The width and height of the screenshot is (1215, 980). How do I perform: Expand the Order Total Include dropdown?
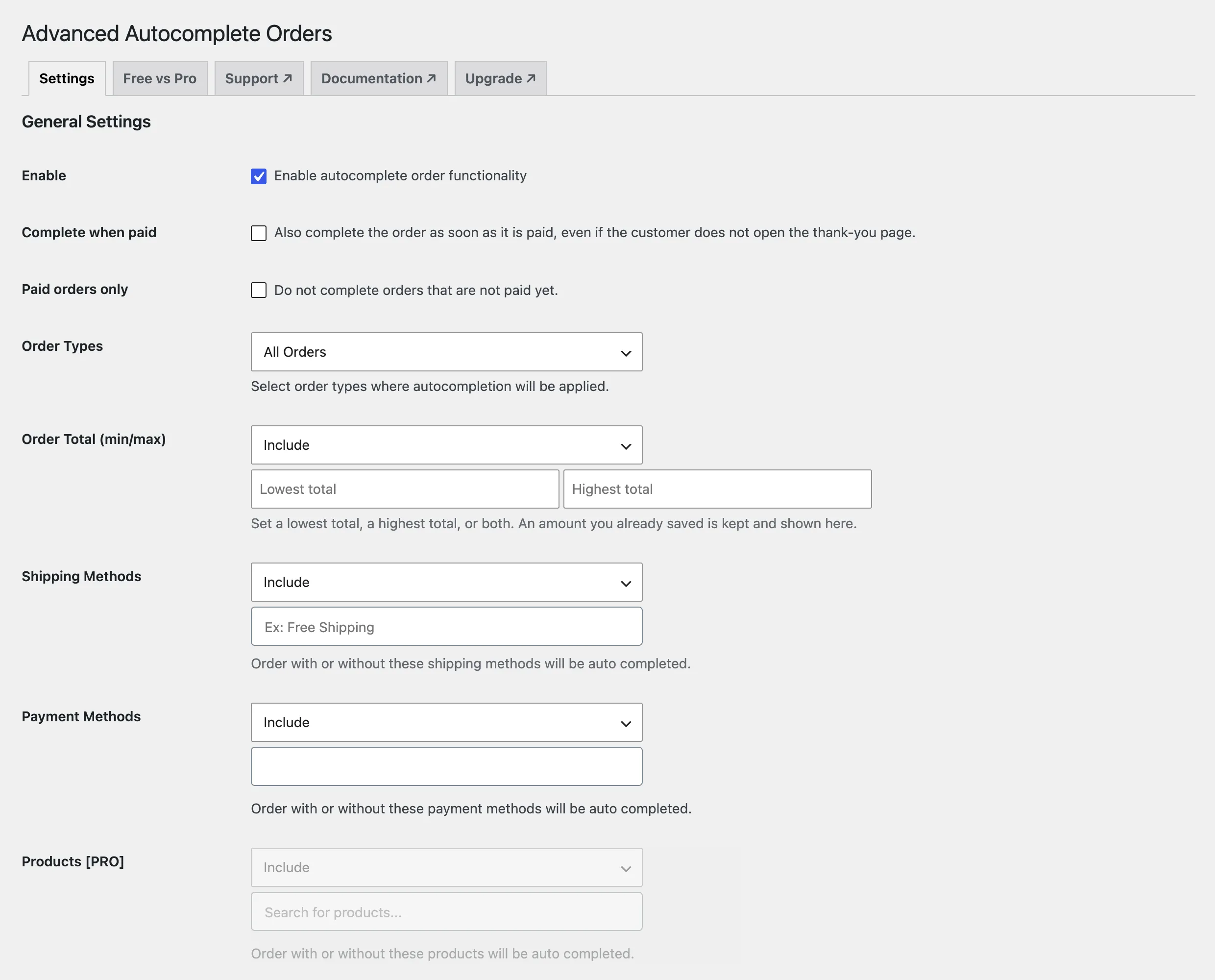(x=446, y=445)
